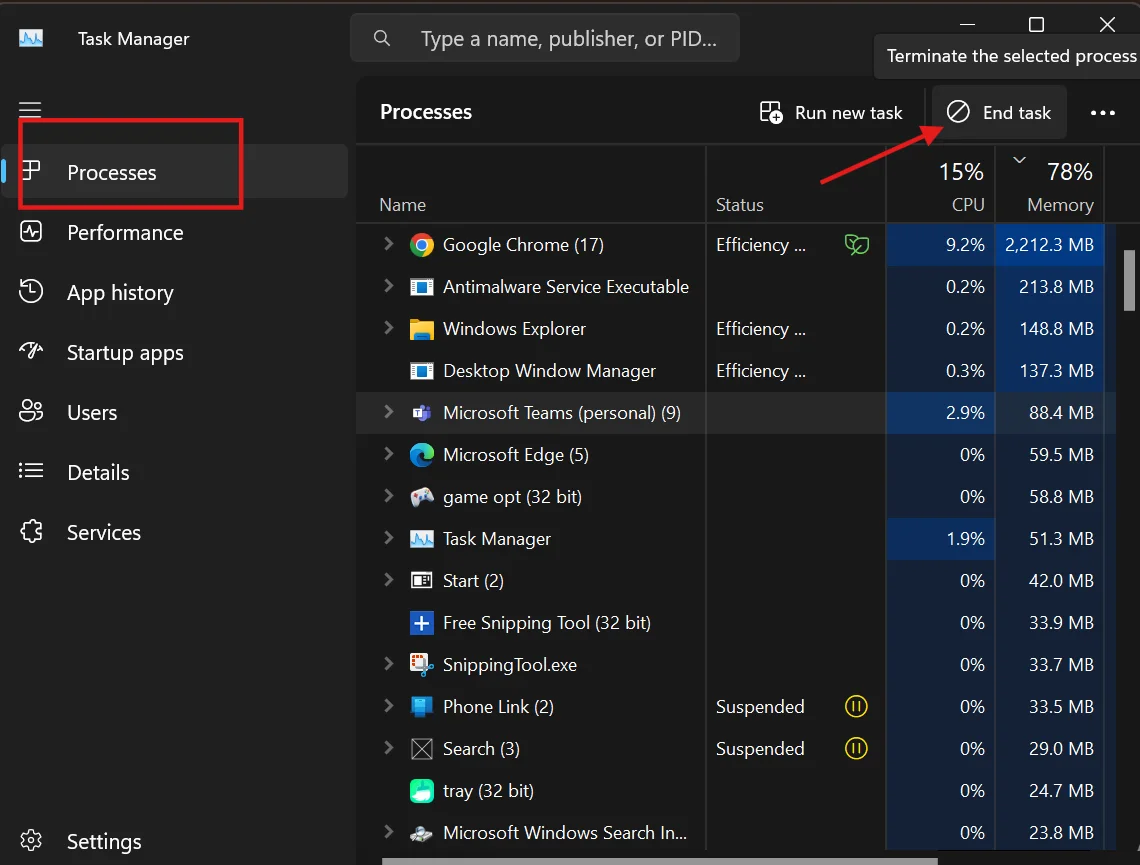This screenshot has width=1140, height=865.
Task: Switch to the Users page
Action: click(175, 412)
